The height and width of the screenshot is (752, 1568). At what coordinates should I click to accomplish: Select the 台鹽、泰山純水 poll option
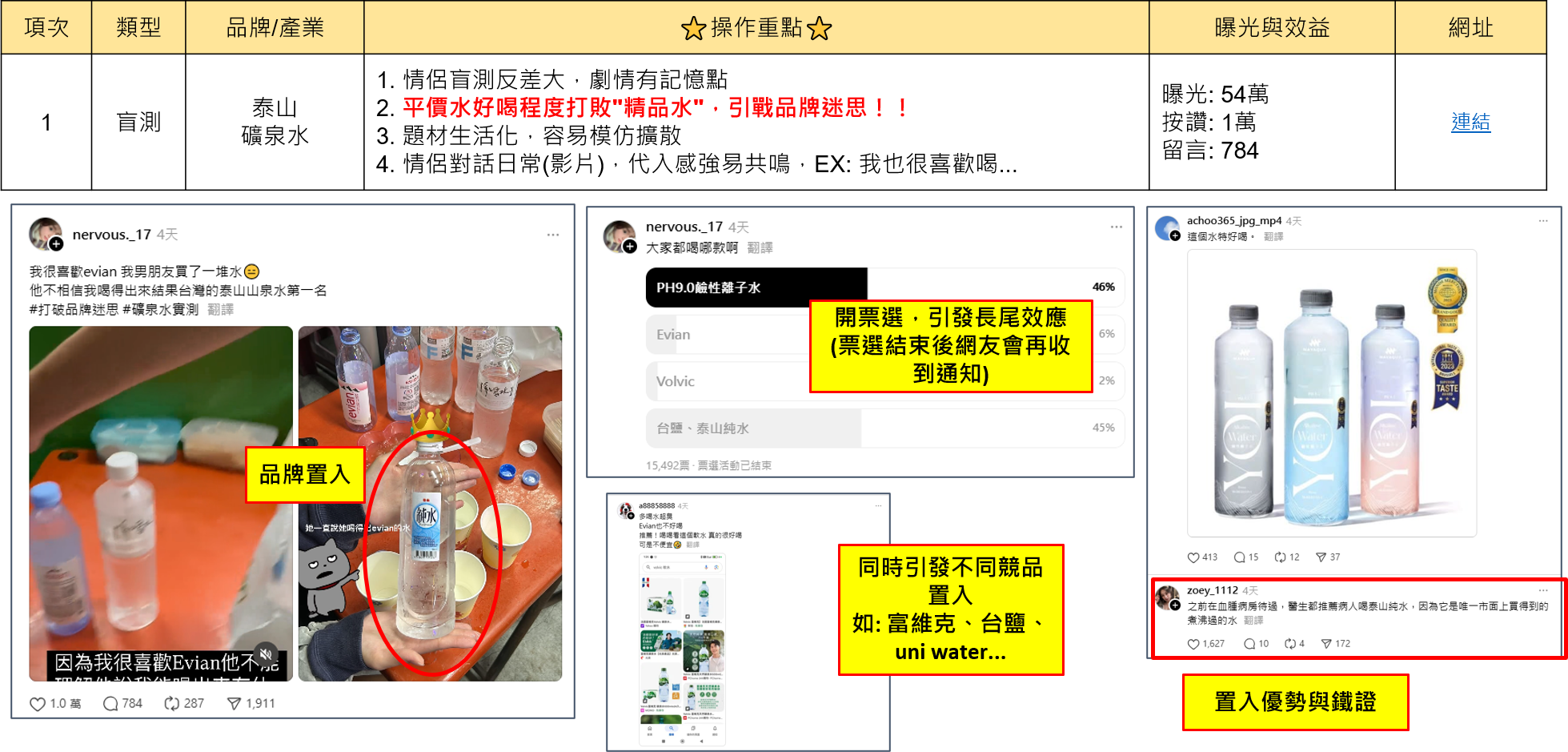coord(885,428)
